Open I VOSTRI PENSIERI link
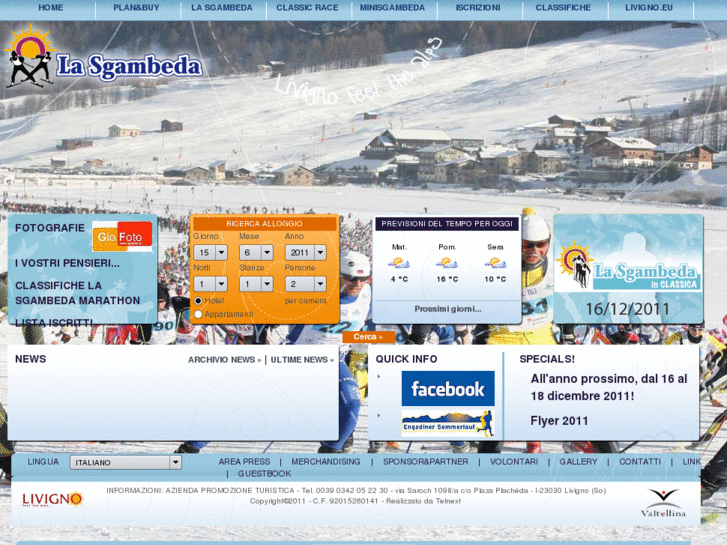 pos(67,263)
